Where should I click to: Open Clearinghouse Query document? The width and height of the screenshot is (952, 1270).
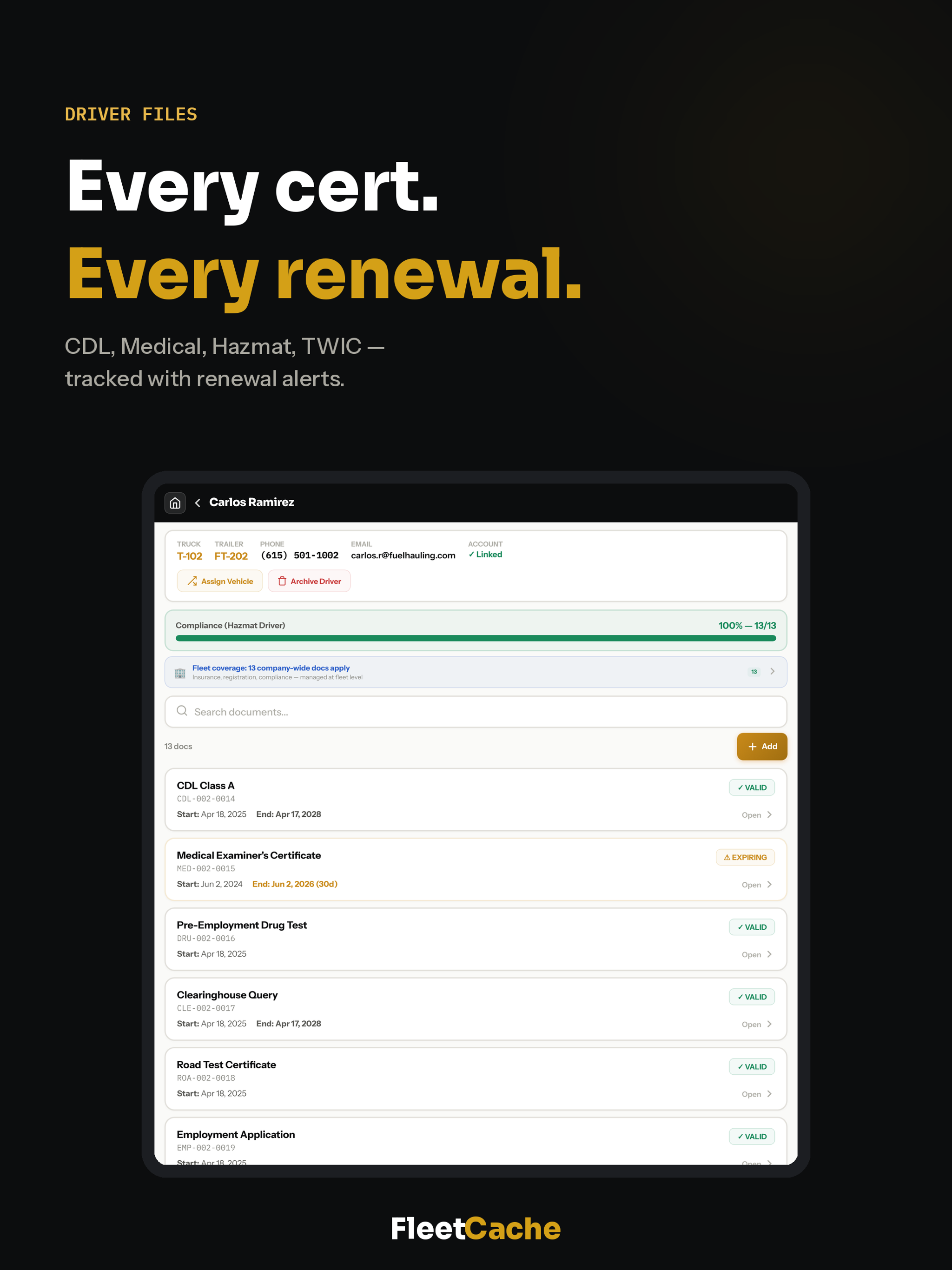click(x=476, y=1009)
